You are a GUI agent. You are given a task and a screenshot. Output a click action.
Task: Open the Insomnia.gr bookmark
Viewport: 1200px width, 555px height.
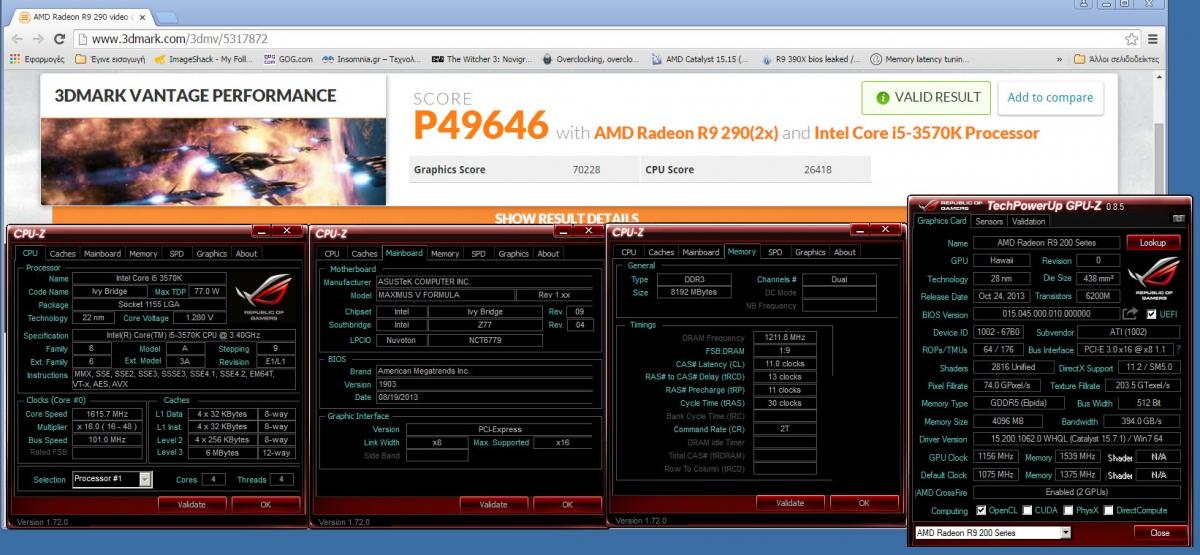(x=372, y=59)
